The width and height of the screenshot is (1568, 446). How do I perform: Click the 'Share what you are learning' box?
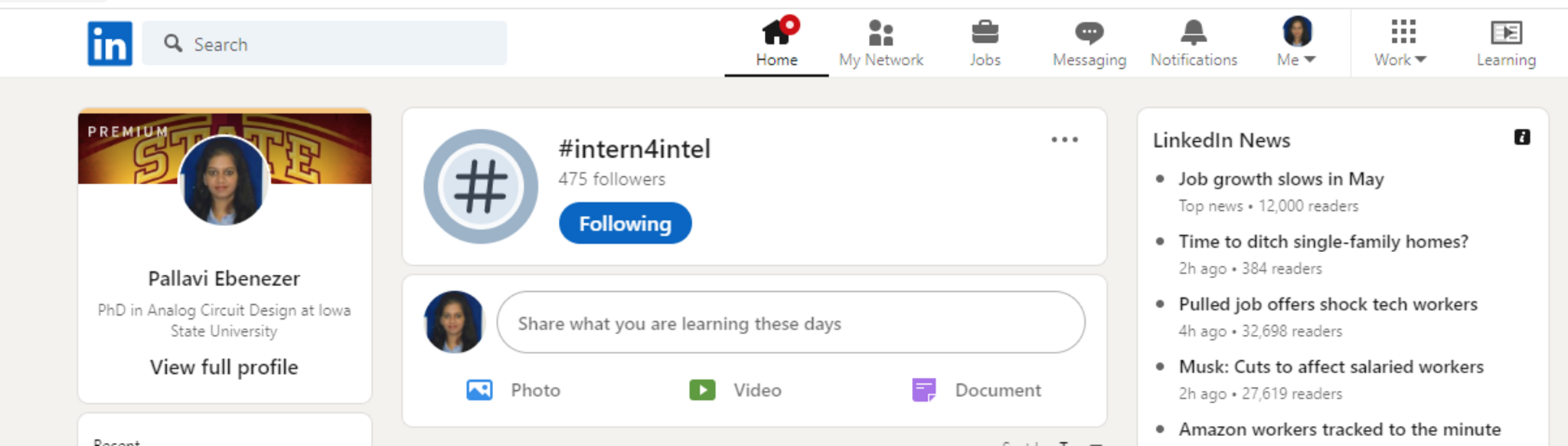[790, 323]
